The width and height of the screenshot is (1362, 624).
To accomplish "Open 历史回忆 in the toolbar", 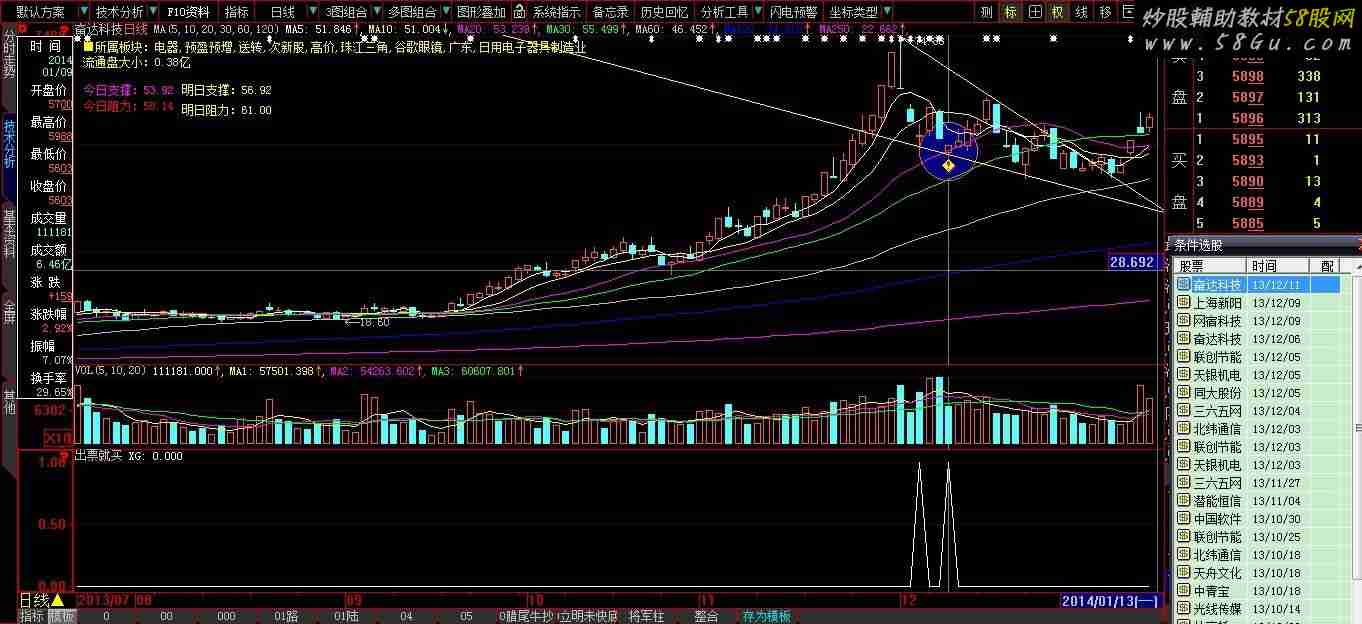I will (665, 12).
